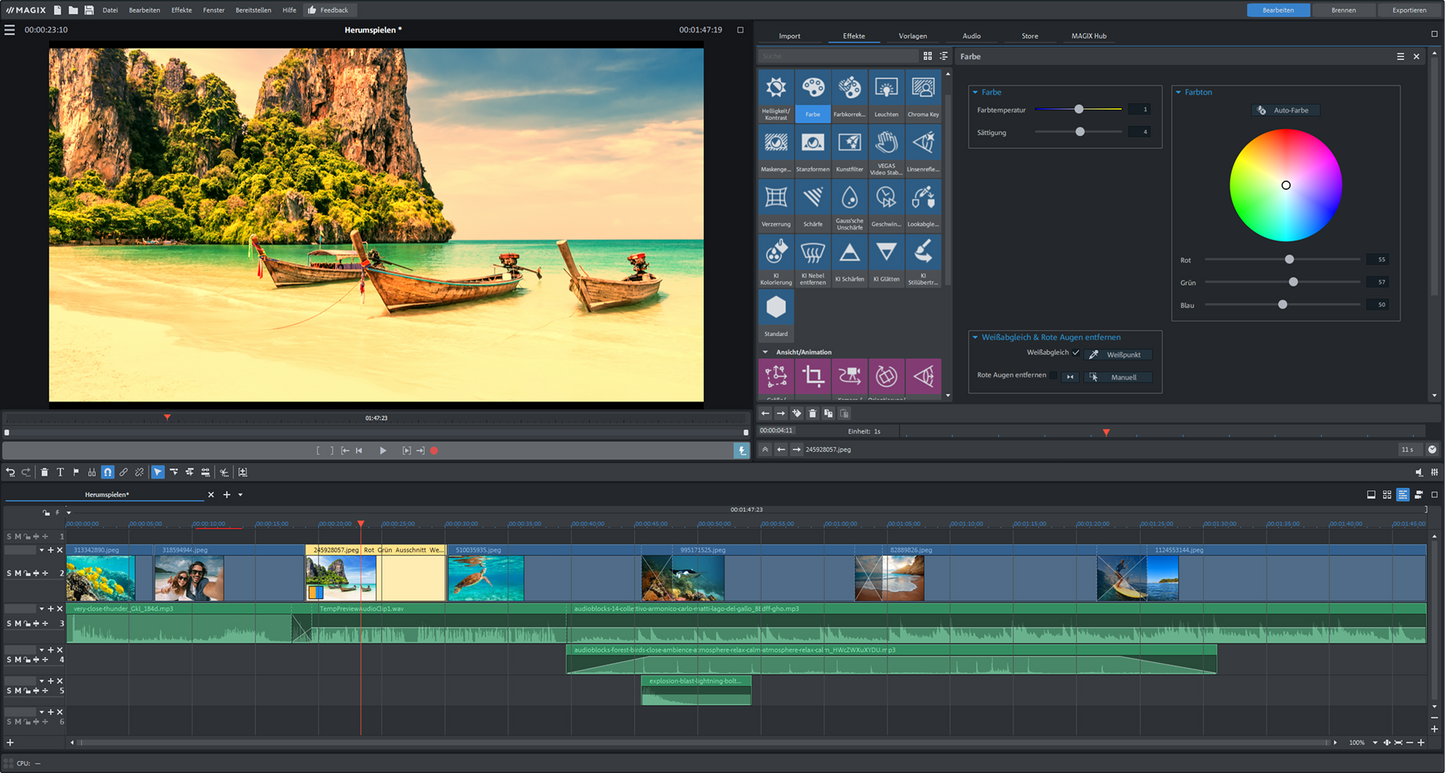
Task: Choose the KI Kolorierung effect
Action: click(776, 255)
